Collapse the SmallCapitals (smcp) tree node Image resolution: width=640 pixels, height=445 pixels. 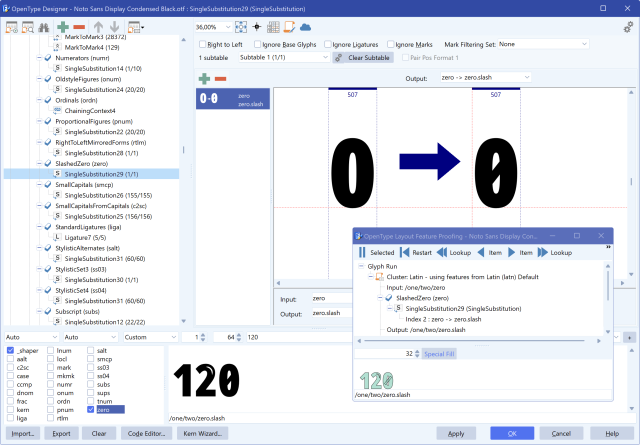click(x=39, y=185)
